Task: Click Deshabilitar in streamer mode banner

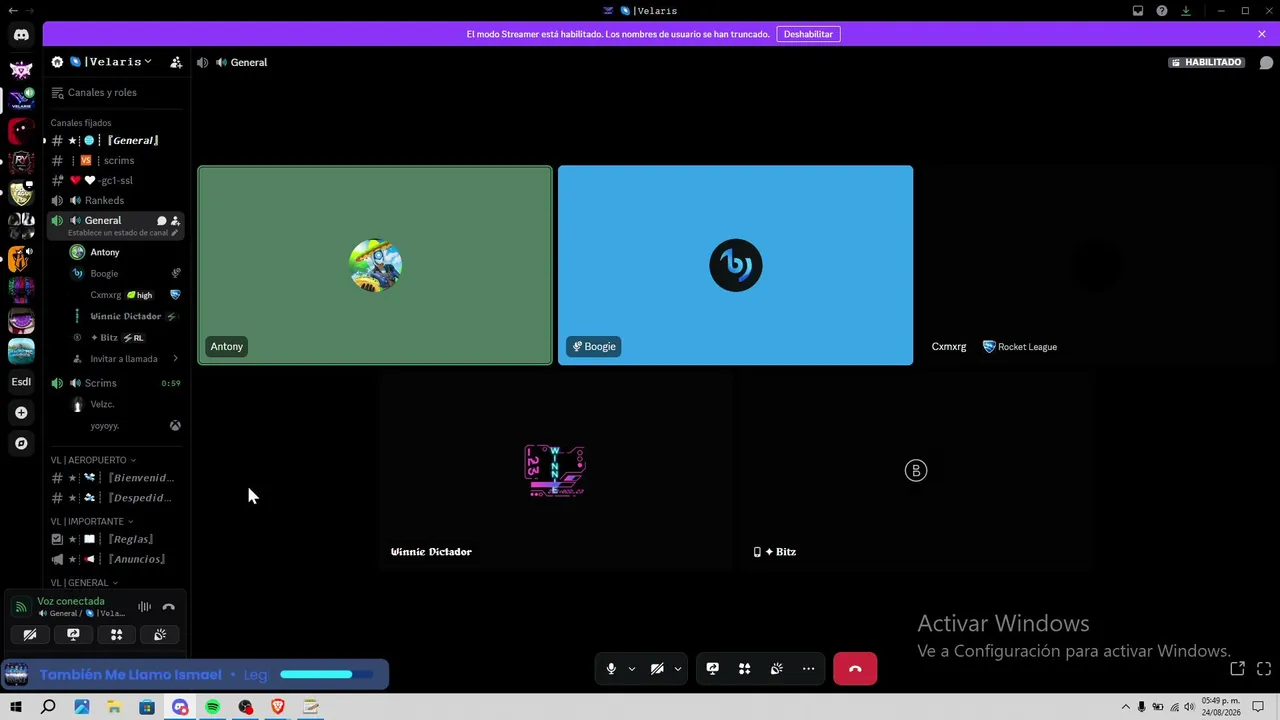Action: click(808, 34)
